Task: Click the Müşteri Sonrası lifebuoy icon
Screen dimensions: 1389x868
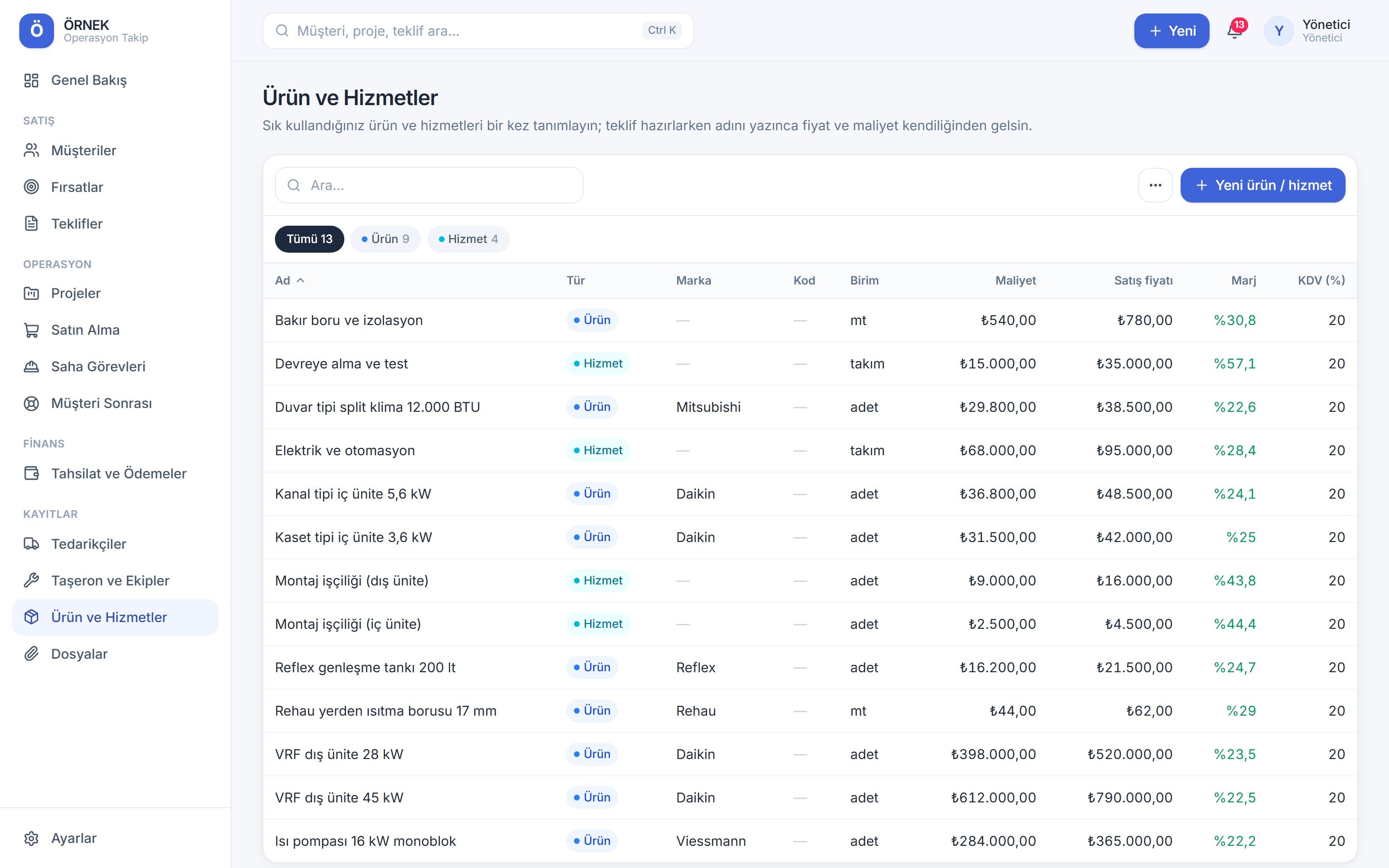Action: 31,404
